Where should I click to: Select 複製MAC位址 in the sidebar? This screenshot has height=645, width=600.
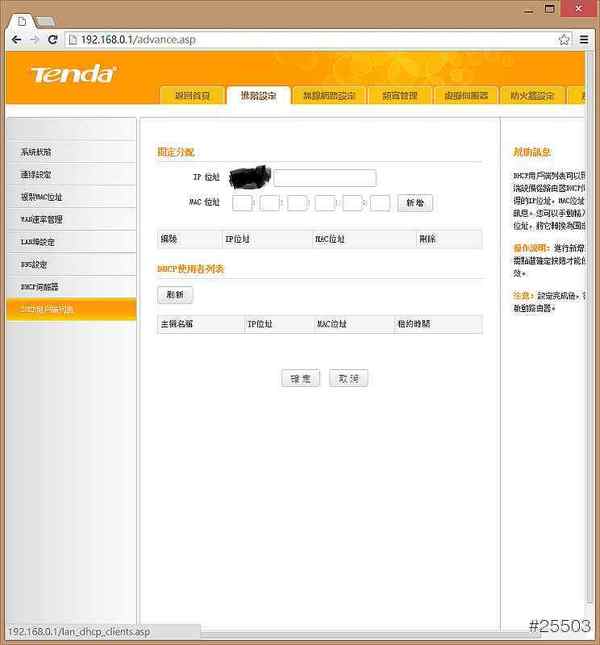[72, 197]
